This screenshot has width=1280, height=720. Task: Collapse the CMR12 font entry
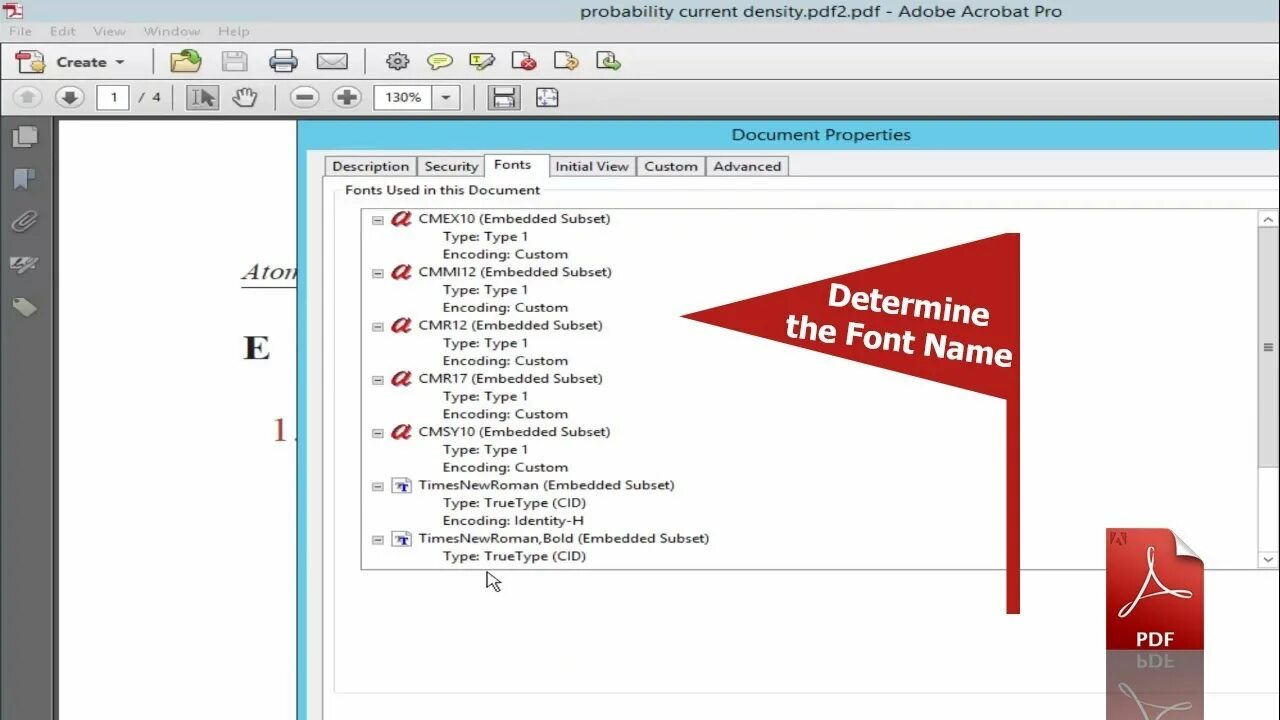pyautogui.click(x=377, y=326)
